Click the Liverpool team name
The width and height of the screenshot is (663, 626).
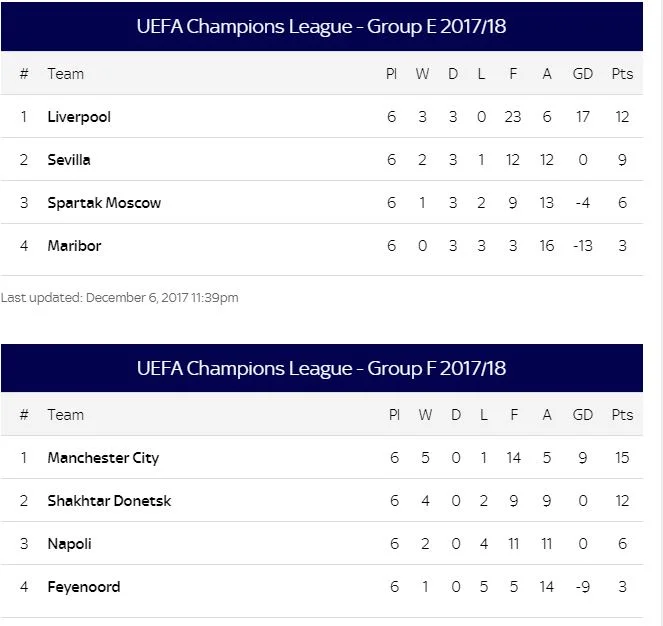(79, 117)
